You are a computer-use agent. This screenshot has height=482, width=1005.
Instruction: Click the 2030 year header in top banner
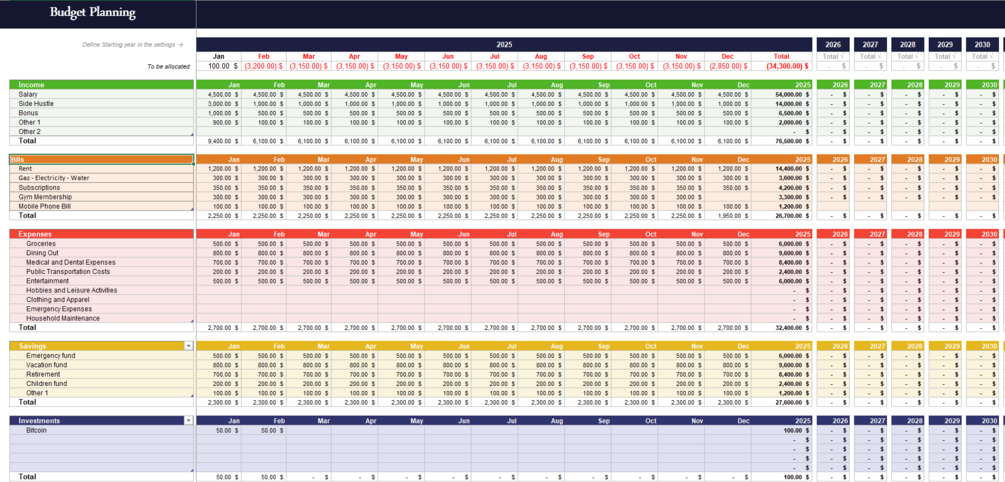pos(982,45)
